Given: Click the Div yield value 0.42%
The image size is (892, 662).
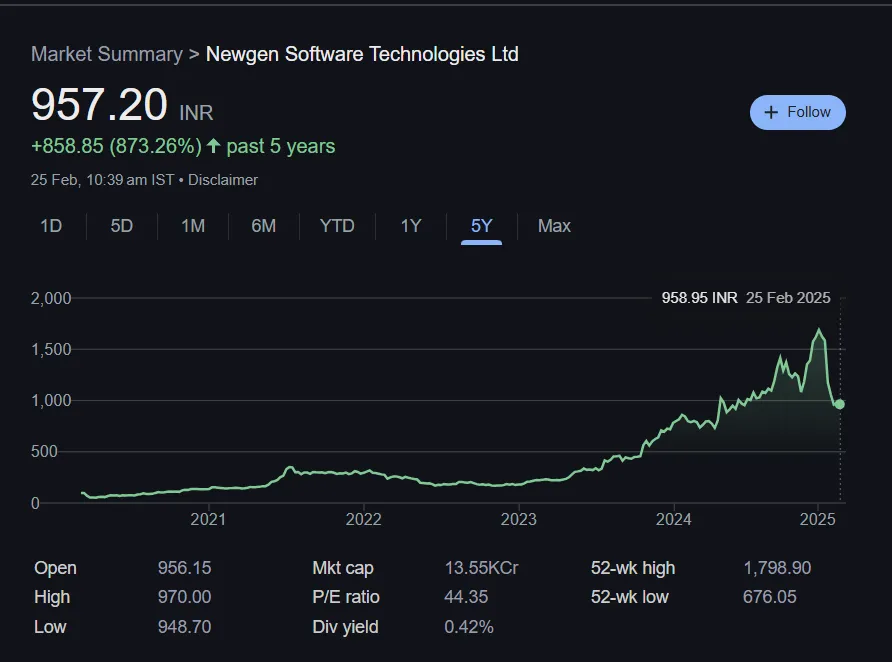Looking at the screenshot, I should 469,627.
